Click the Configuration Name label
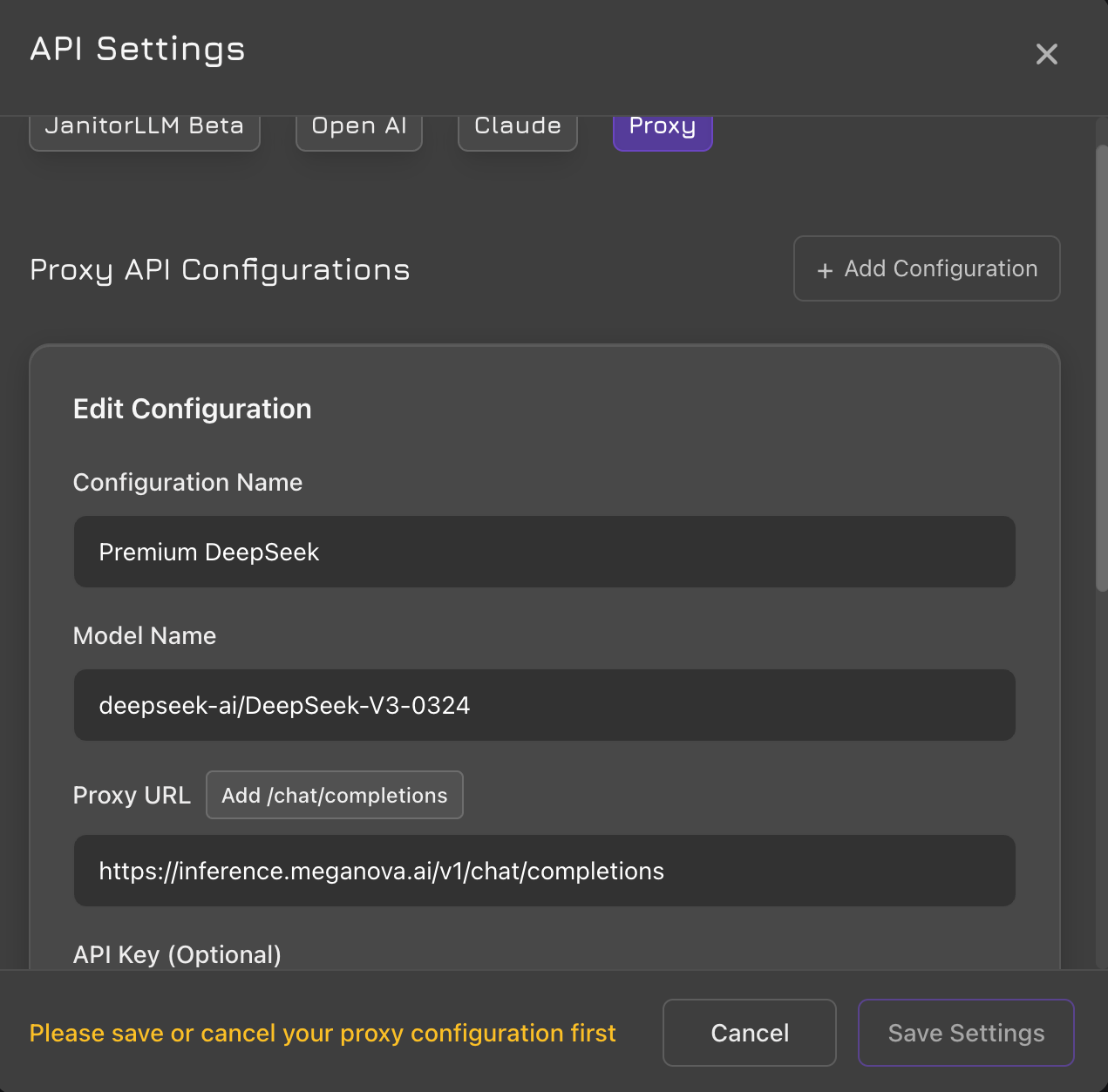The width and height of the screenshot is (1108, 1092). [x=187, y=483]
